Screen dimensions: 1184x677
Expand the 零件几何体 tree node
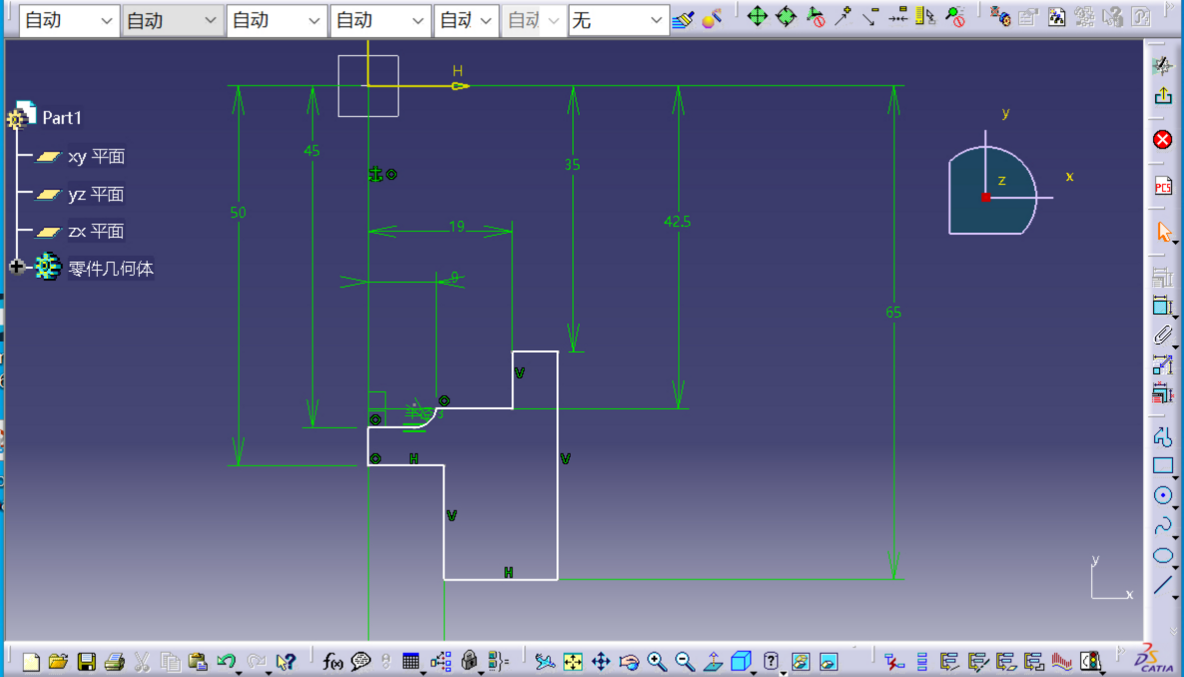tap(16, 267)
